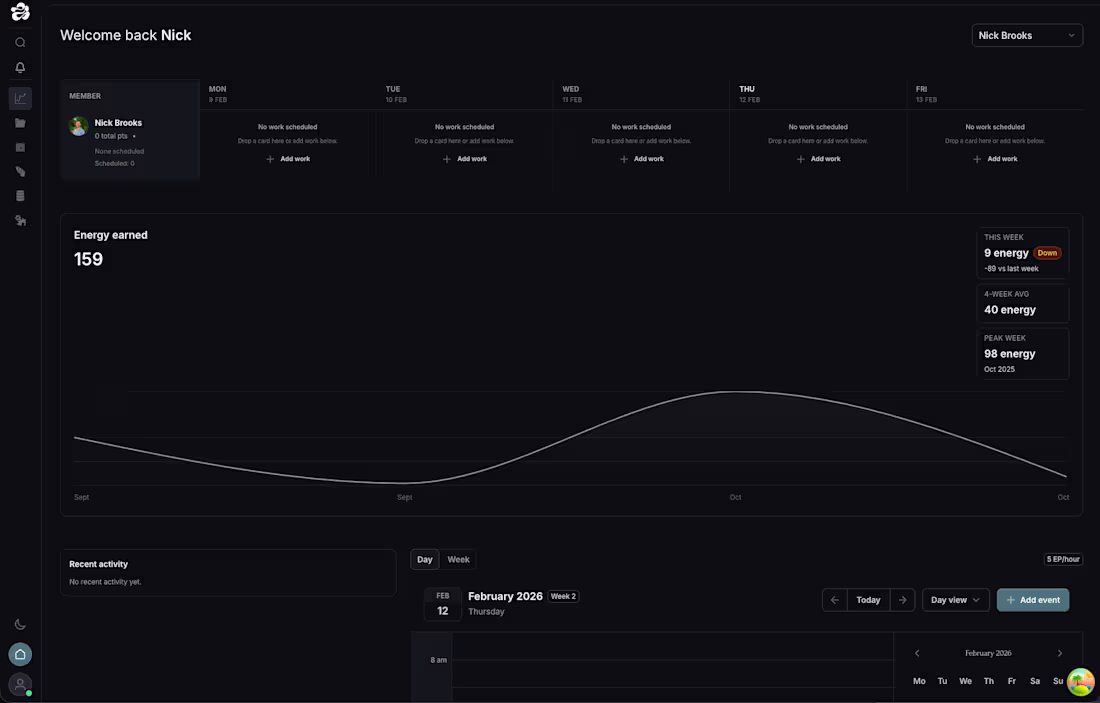Toggle dark mode with moon icon

point(20,624)
